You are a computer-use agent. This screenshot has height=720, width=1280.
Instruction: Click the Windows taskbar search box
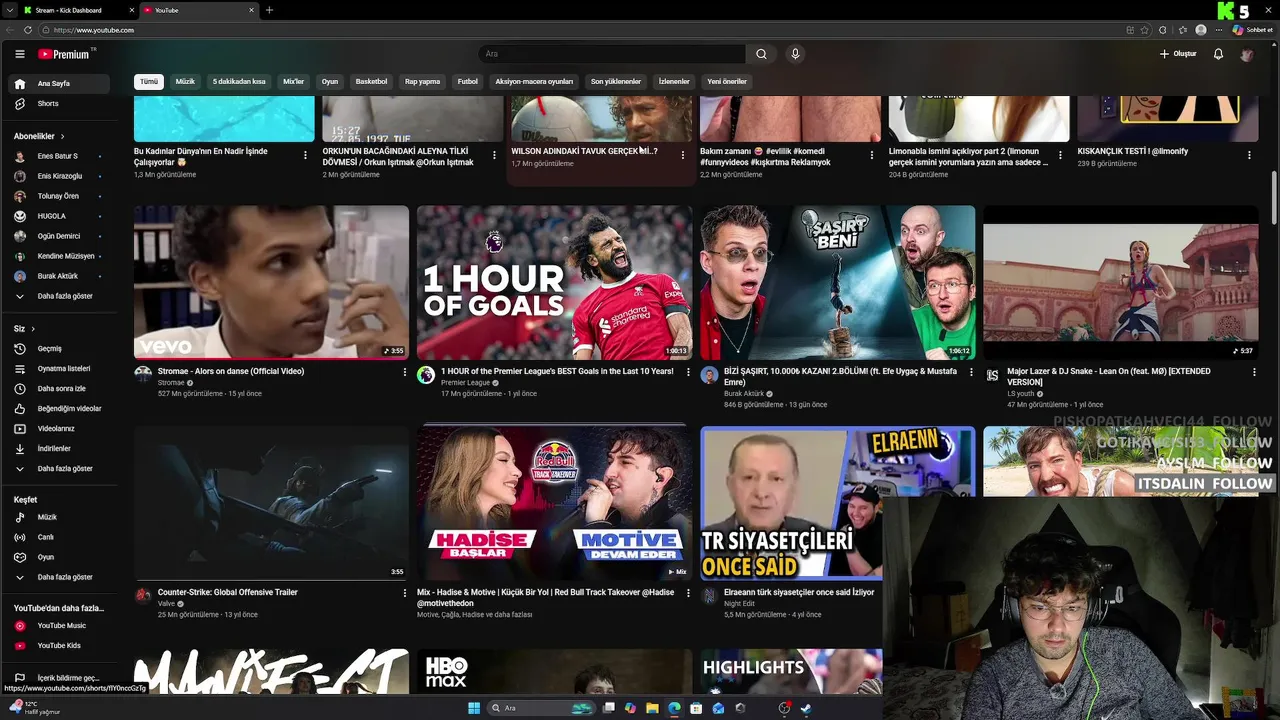click(x=542, y=708)
